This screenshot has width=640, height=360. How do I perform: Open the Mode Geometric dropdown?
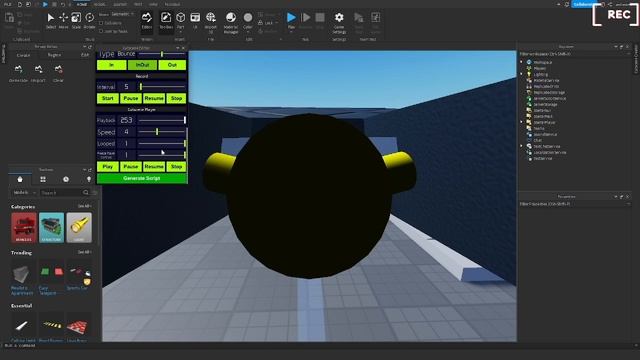pyautogui.click(x=122, y=14)
